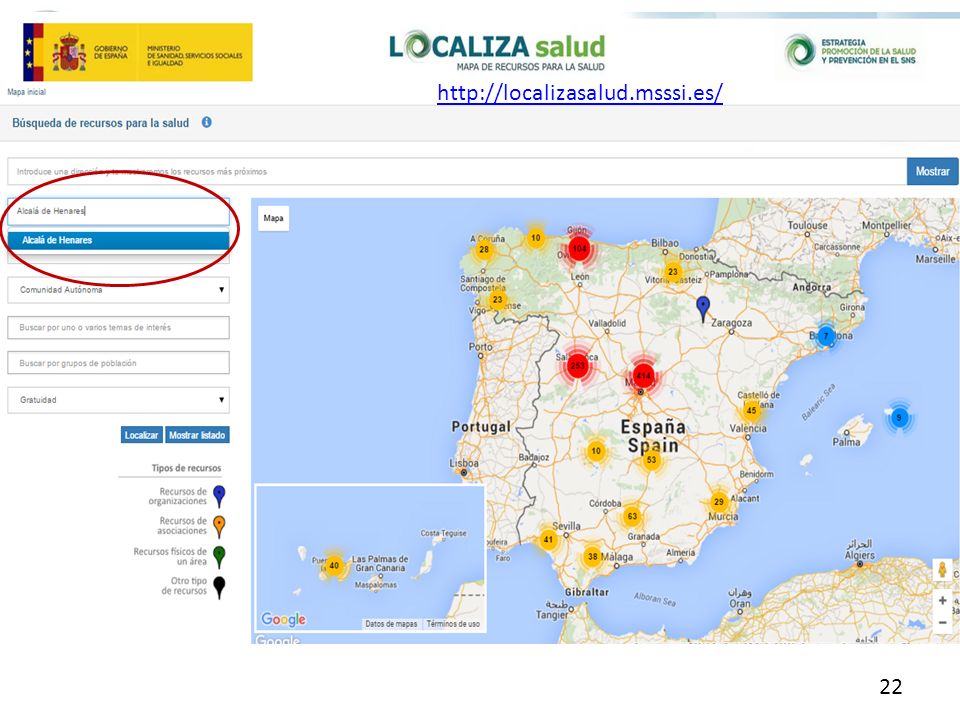Viewport: 960px width, 720px height.
Task: Open the 10 cluster west of the 53 cluster
Action: point(596,451)
